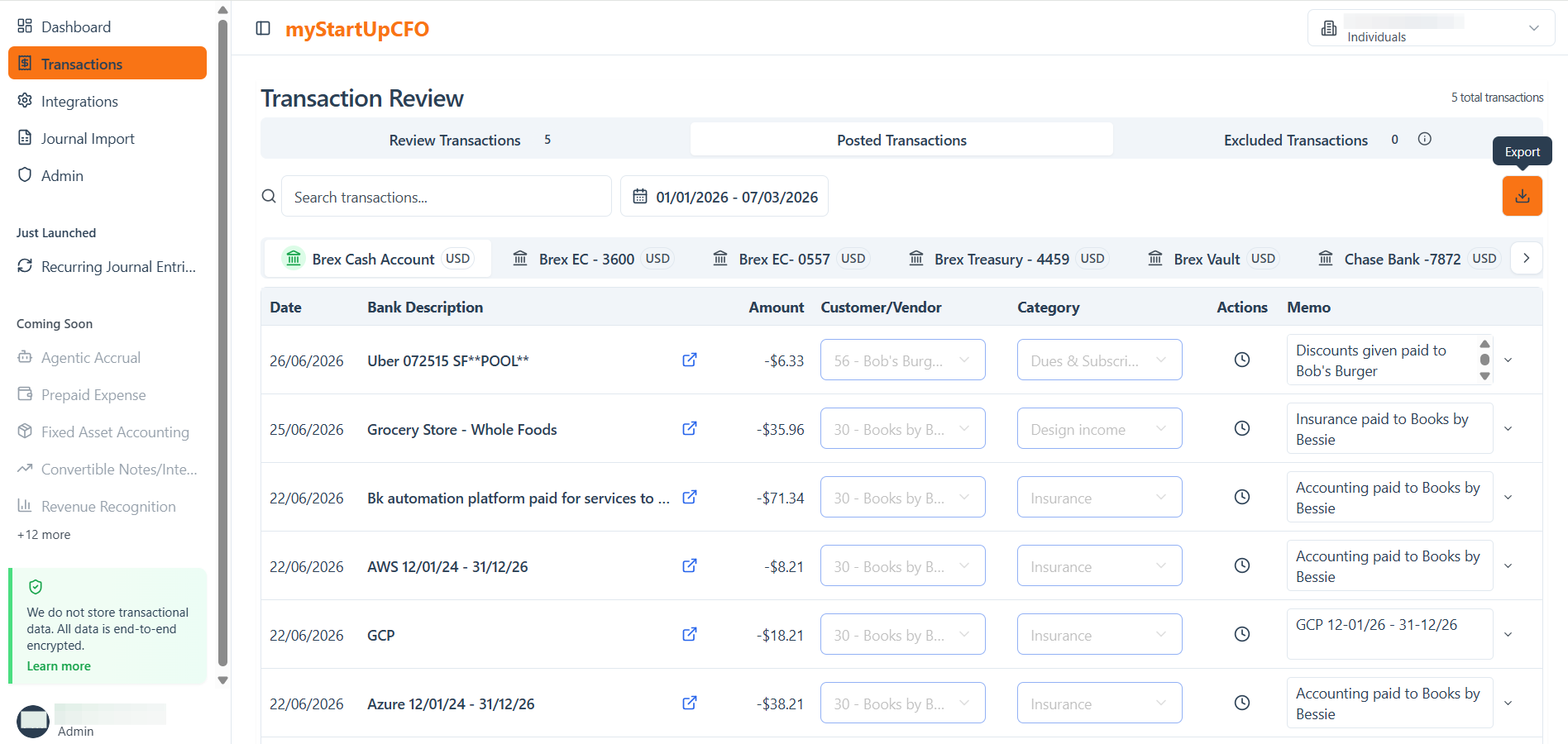Select the Brex EC- 0557 account tab
The image size is (1568, 744).
tap(790, 259)
